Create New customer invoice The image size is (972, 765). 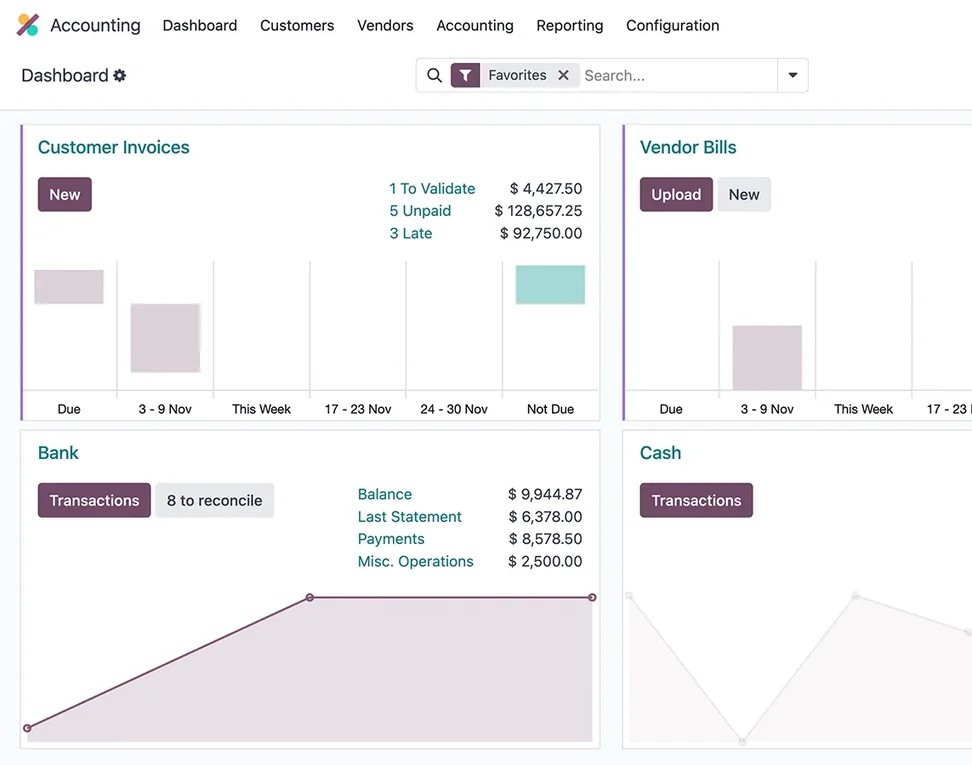click(64, 195)
